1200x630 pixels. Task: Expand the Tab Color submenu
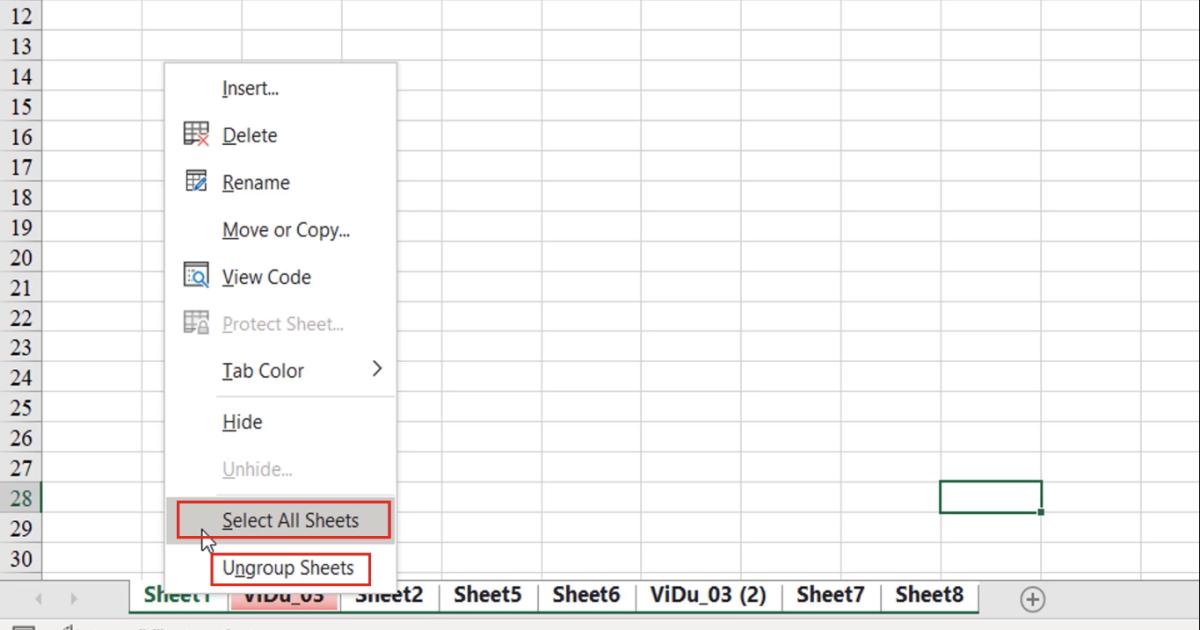click(264, 370)
